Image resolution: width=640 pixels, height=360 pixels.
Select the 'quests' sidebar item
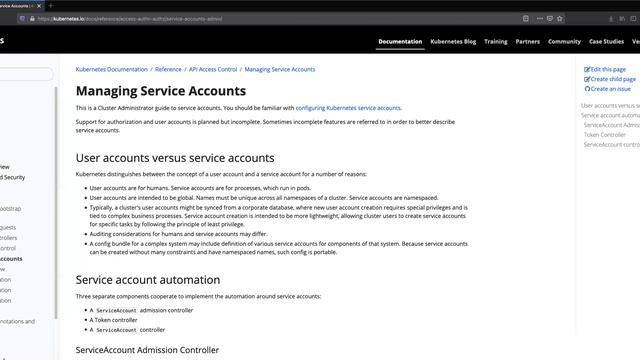click(8, 227)
